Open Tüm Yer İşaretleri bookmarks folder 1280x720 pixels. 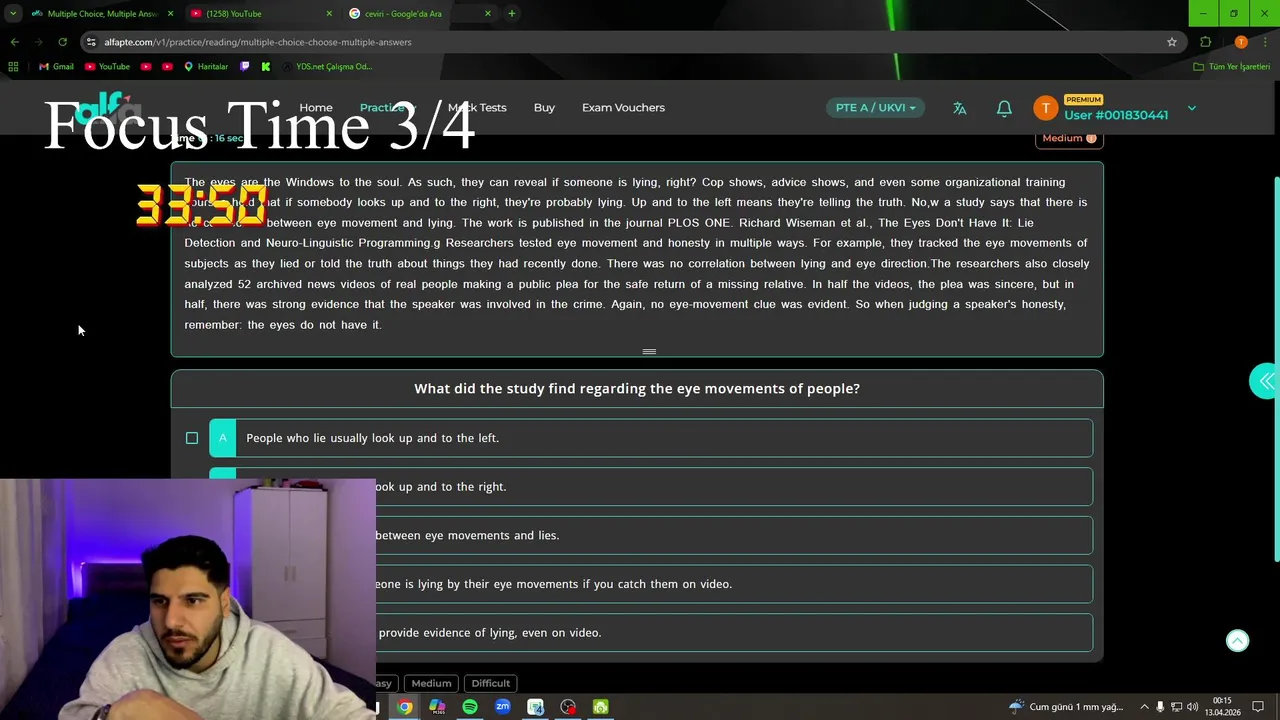pos(1232,67)
